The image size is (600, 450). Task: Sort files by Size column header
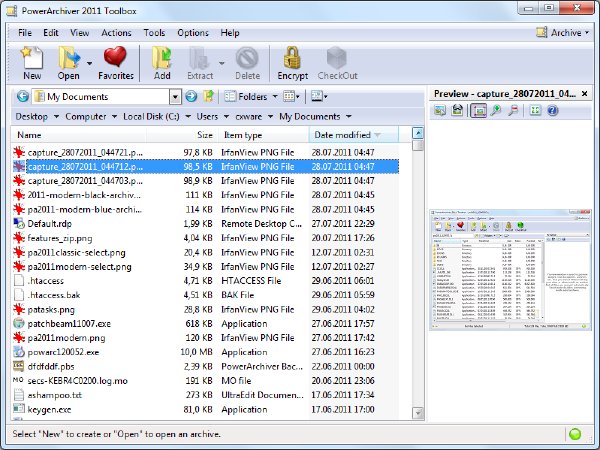pyautogui.click(x=182, y=135)
